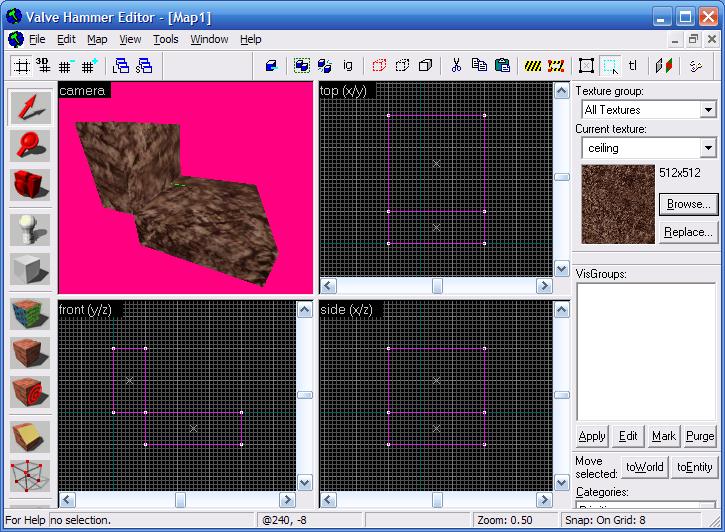Click the Save window state icon
Screen dimensions: 725x532
click(x=144, y=66)
